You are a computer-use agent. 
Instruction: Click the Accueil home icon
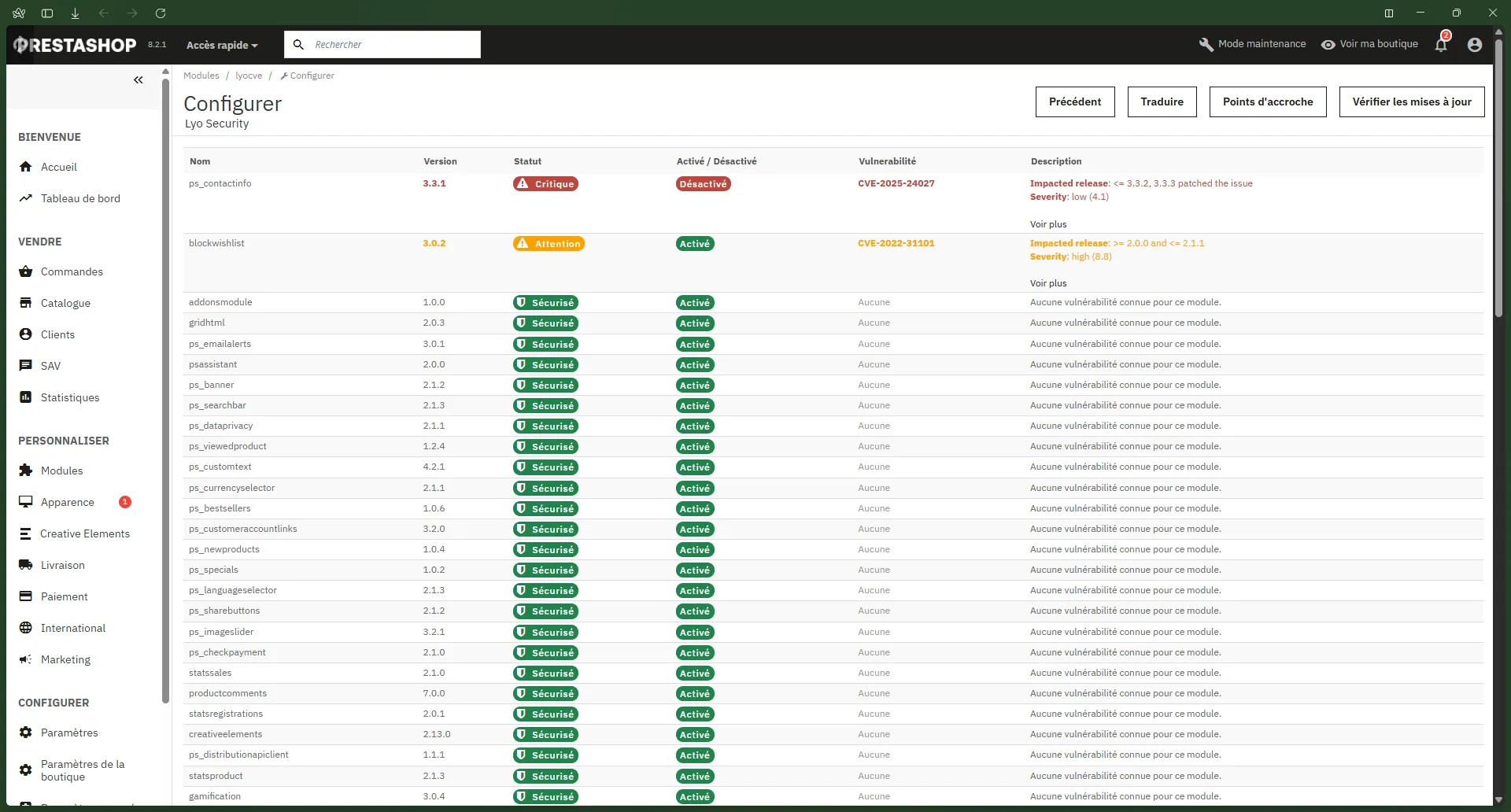coord(26,167)
